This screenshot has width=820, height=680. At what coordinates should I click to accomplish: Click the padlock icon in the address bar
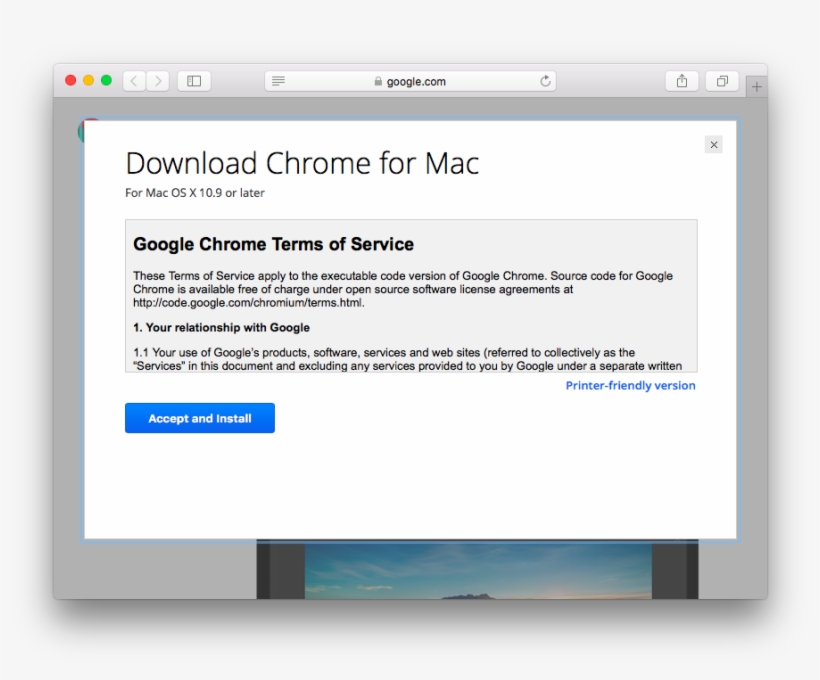click(376, 81)
